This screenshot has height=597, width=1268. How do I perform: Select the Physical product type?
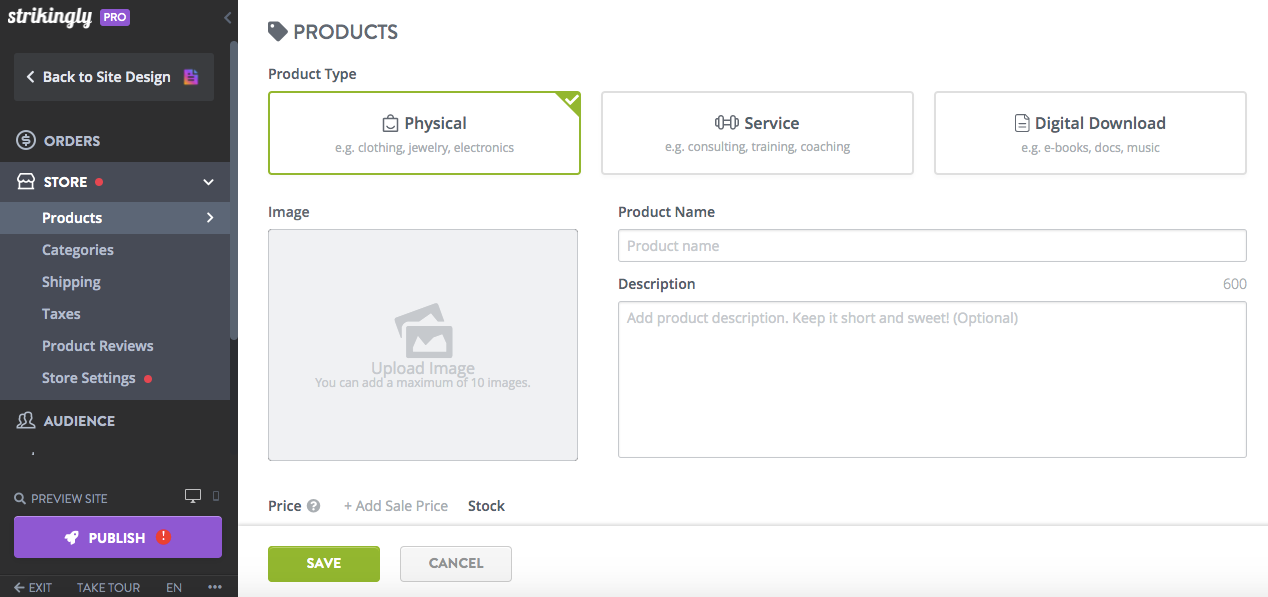(424, 133)
